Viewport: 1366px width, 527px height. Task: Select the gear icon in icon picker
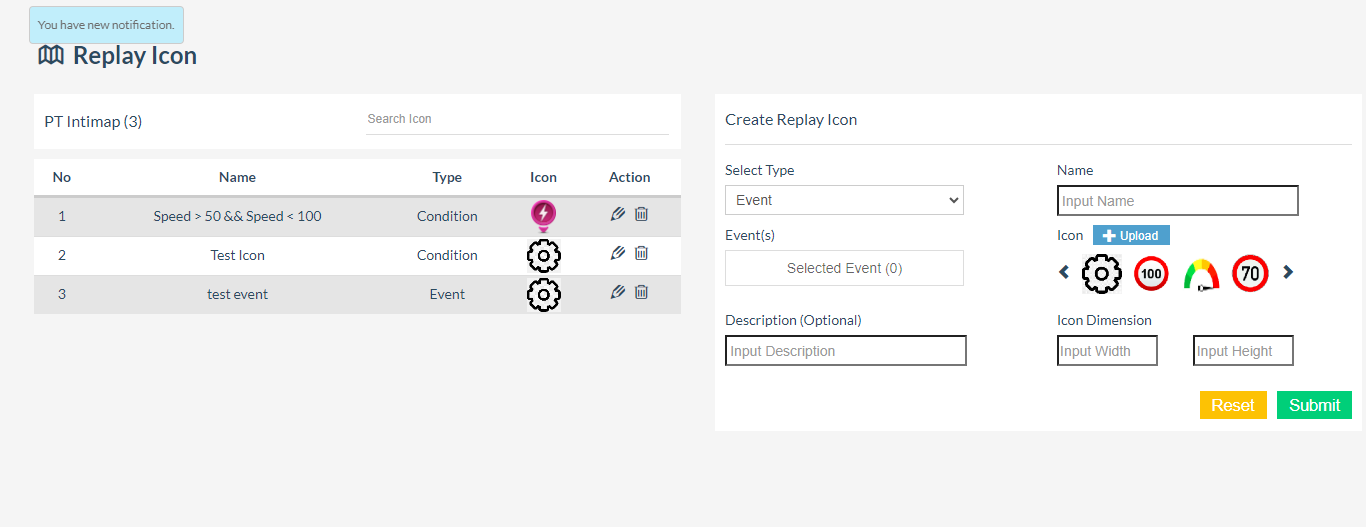click(1102, 273)
